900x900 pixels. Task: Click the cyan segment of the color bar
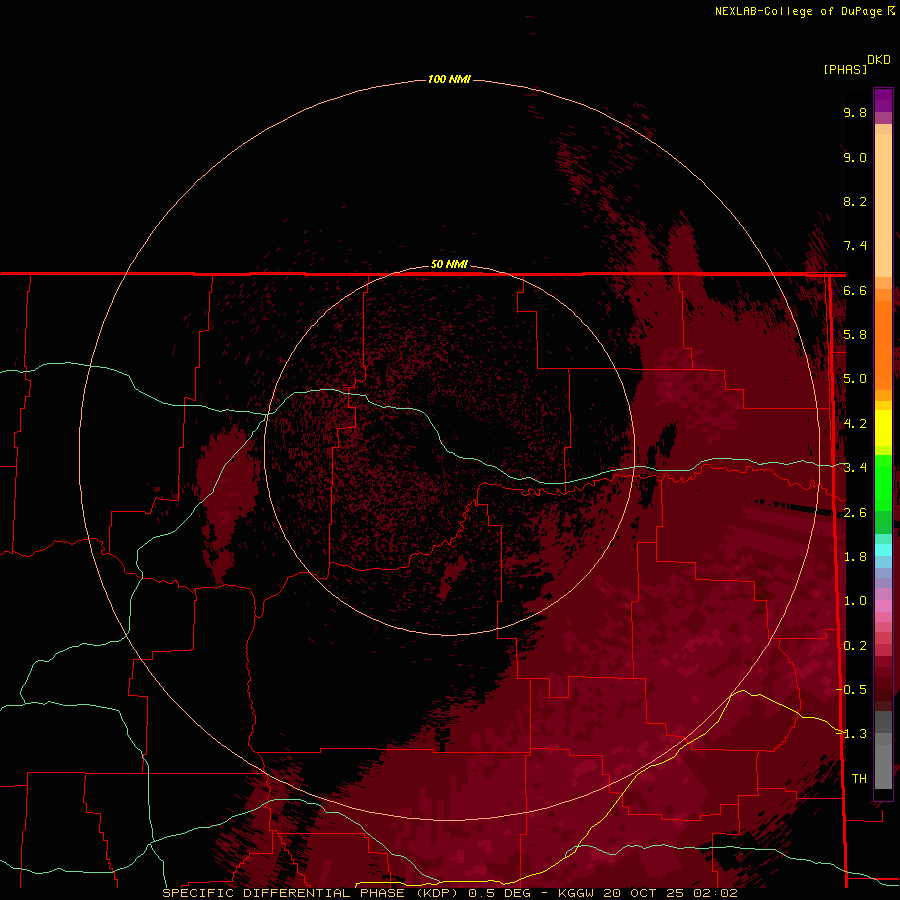[883, 550]
